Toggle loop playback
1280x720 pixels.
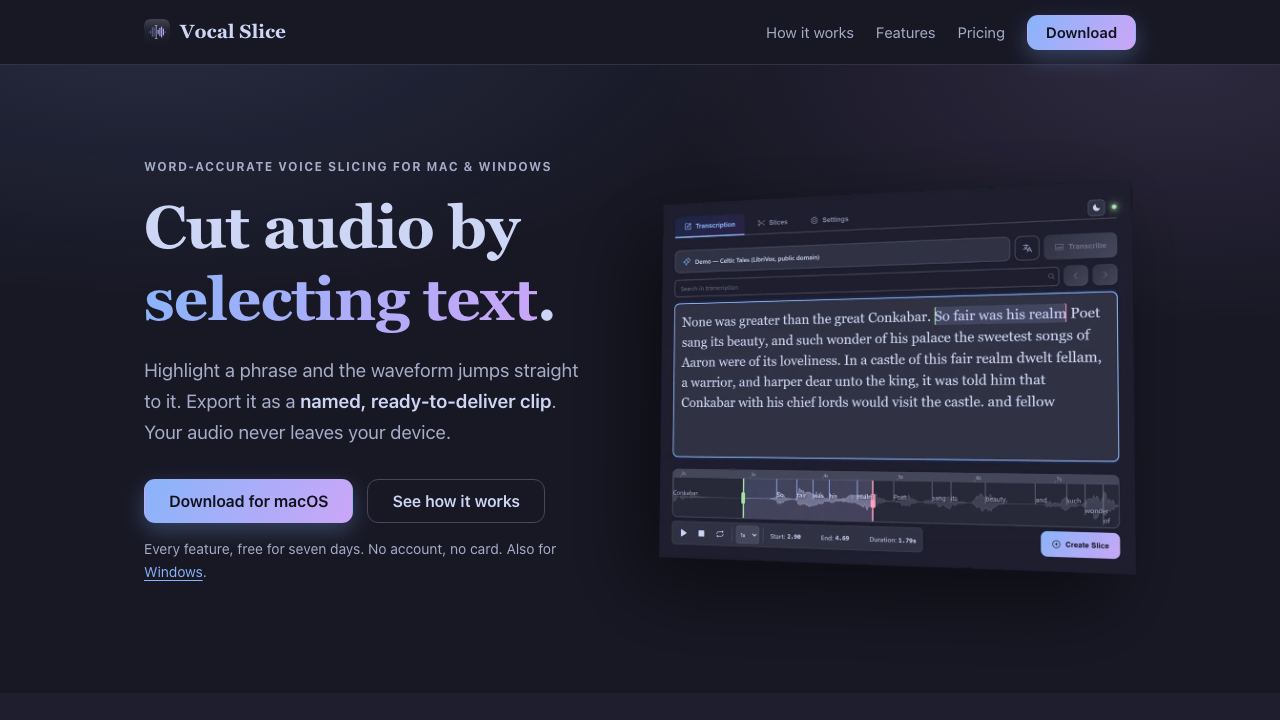719,534
